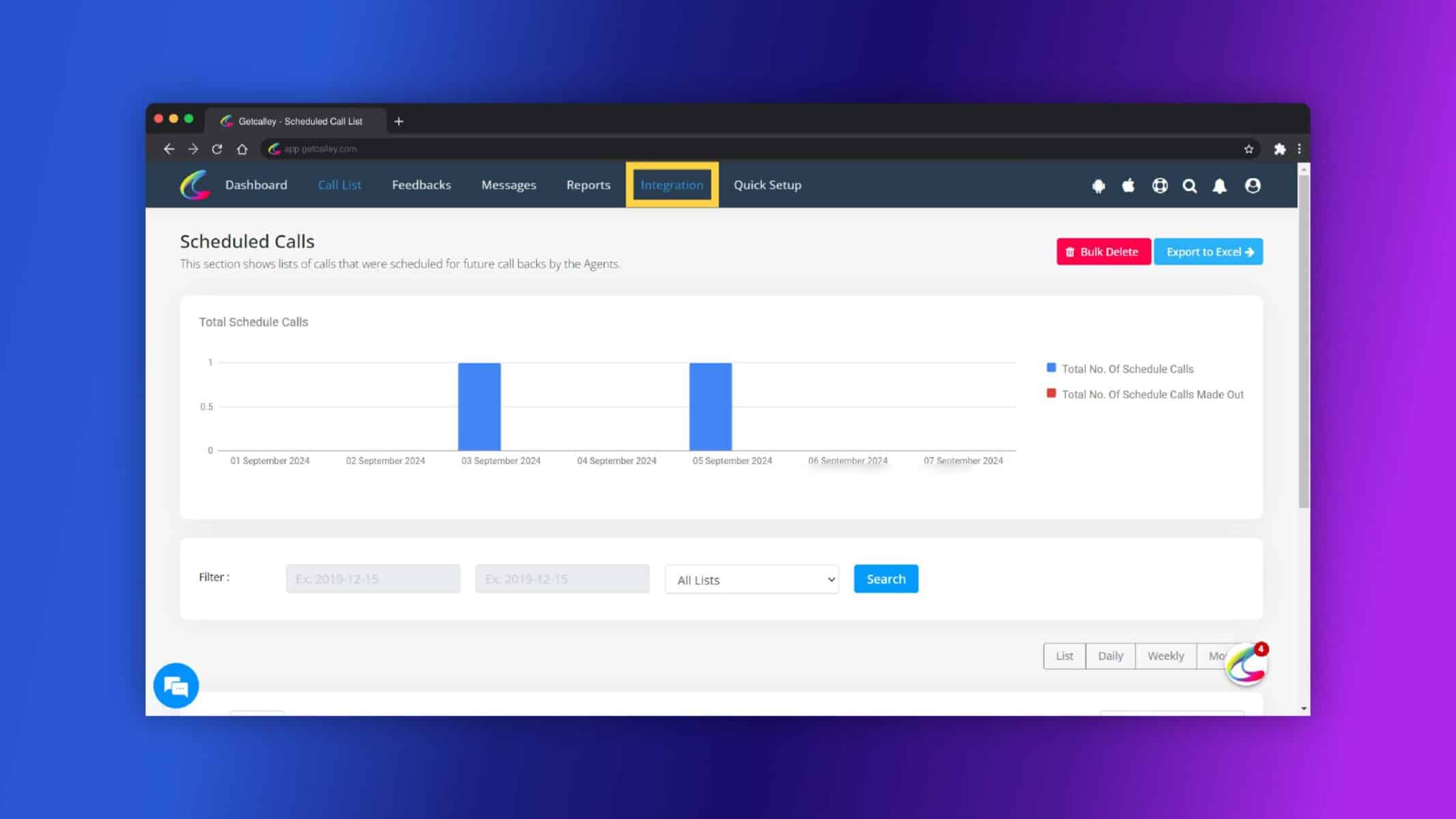The image size is (1456, 819).
Task: Click the first filter date field
Action: 373,579
